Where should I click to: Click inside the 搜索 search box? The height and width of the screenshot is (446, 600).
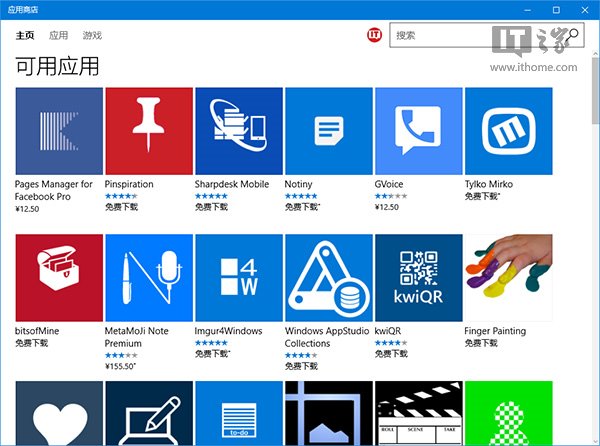pyautogui.click(x=487, y=35)
